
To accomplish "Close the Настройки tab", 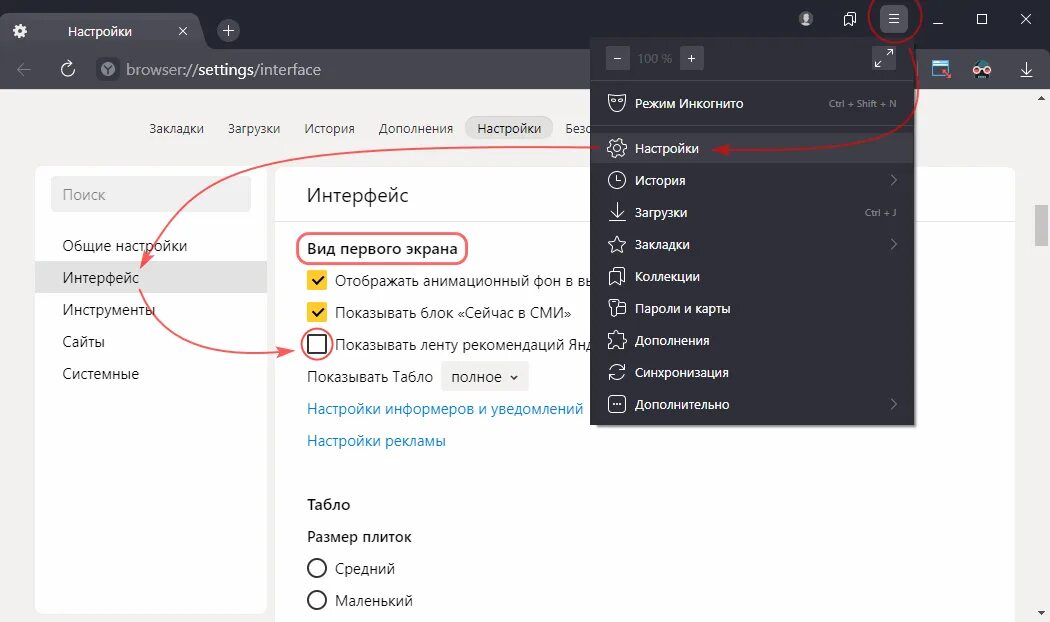I will tap(183, 31).
